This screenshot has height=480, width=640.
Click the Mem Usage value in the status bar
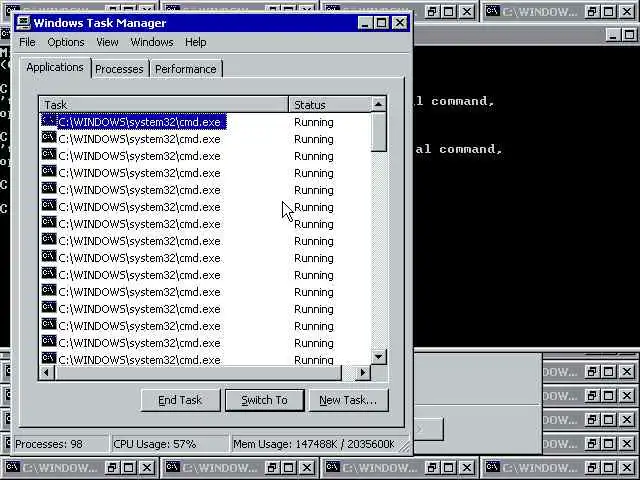pyautogui.click(x=314, y=444)
